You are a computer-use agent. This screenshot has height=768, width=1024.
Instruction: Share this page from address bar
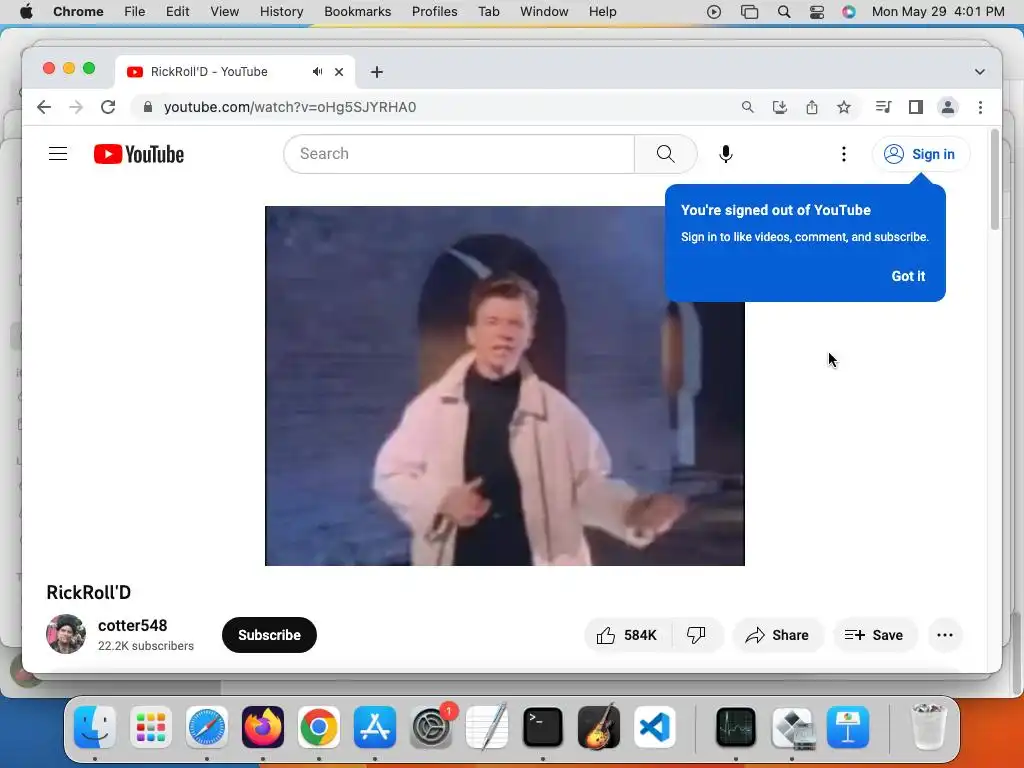tap(812, 107)
